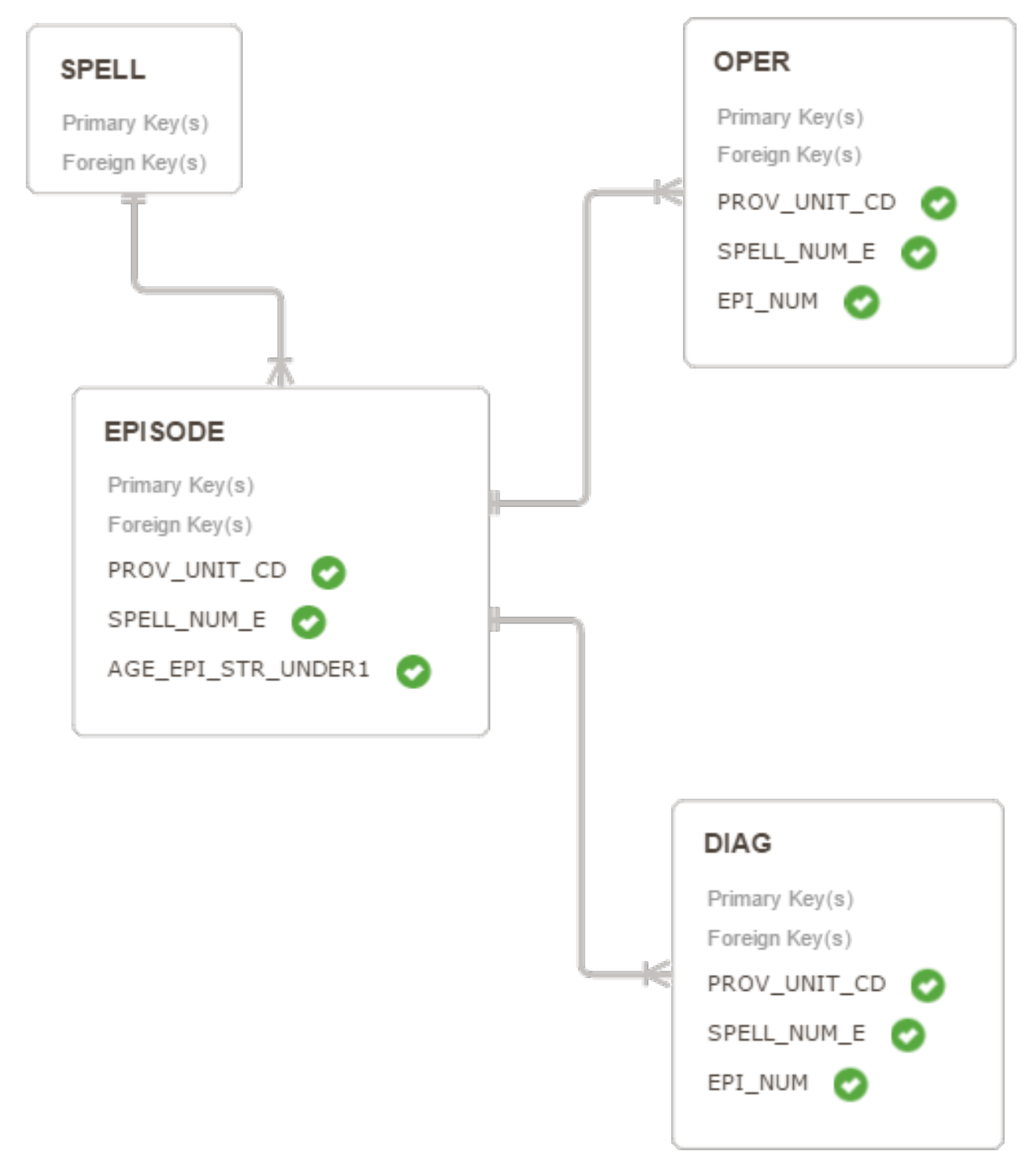Click green check beside EPISODE PROV_UNIT_CD
Screen dimensions: 1036x1172
tap(328, 572)
